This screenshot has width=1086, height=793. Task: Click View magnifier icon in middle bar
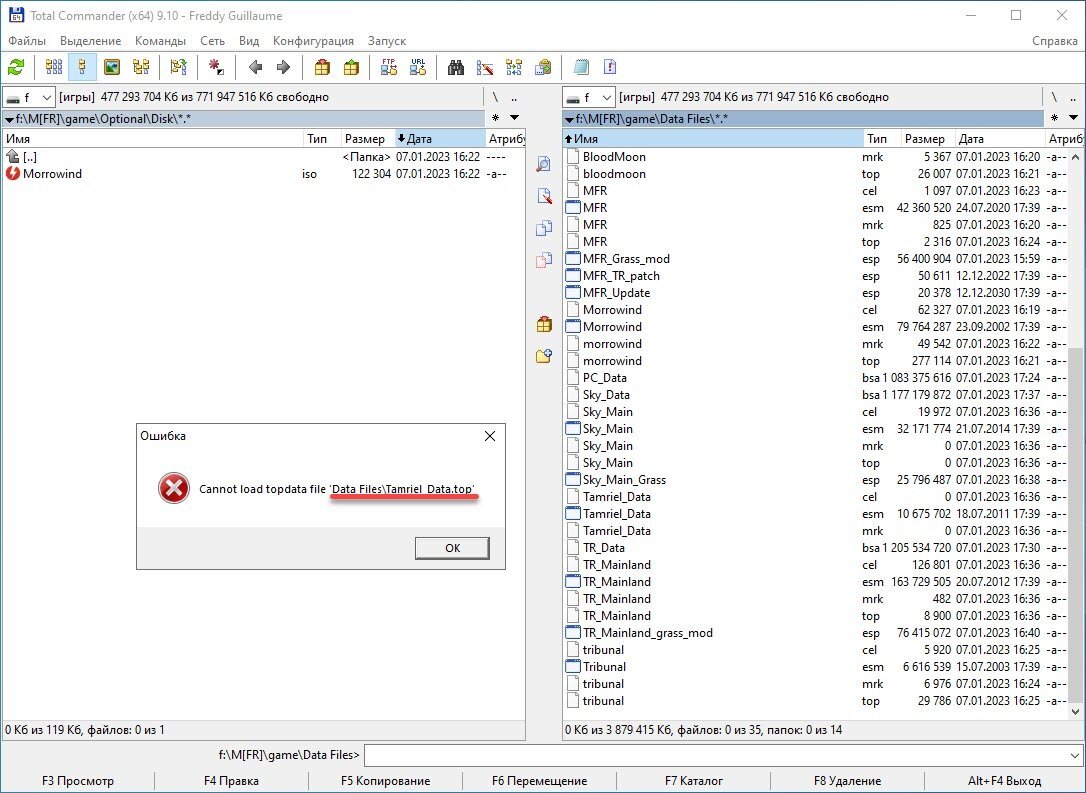pos(544,164)
